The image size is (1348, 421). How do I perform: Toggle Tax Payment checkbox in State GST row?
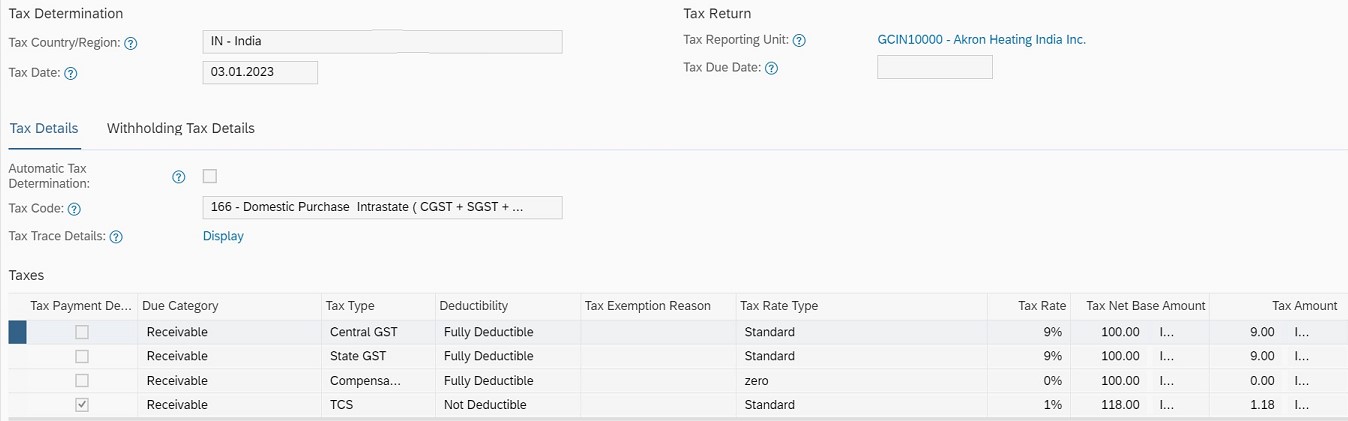[82, 356]
